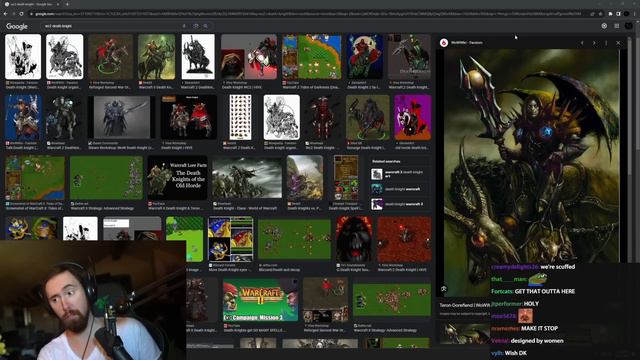Open Warcraft II Campaign Mission 3 thumbnail

click(x=260, y=300)
